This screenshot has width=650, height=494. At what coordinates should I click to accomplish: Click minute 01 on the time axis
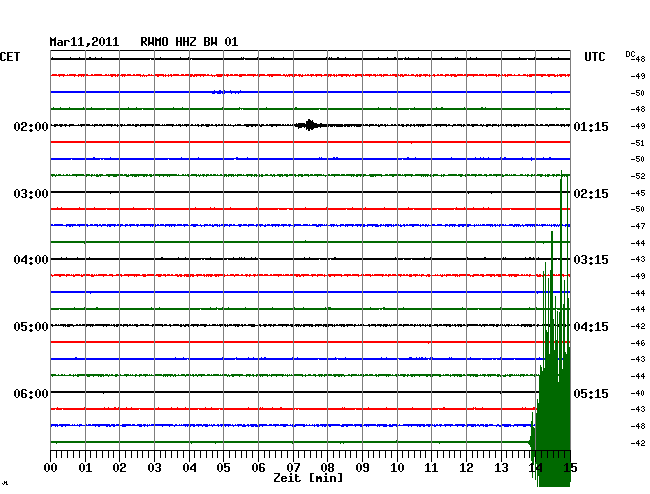[x=85, y=467]
